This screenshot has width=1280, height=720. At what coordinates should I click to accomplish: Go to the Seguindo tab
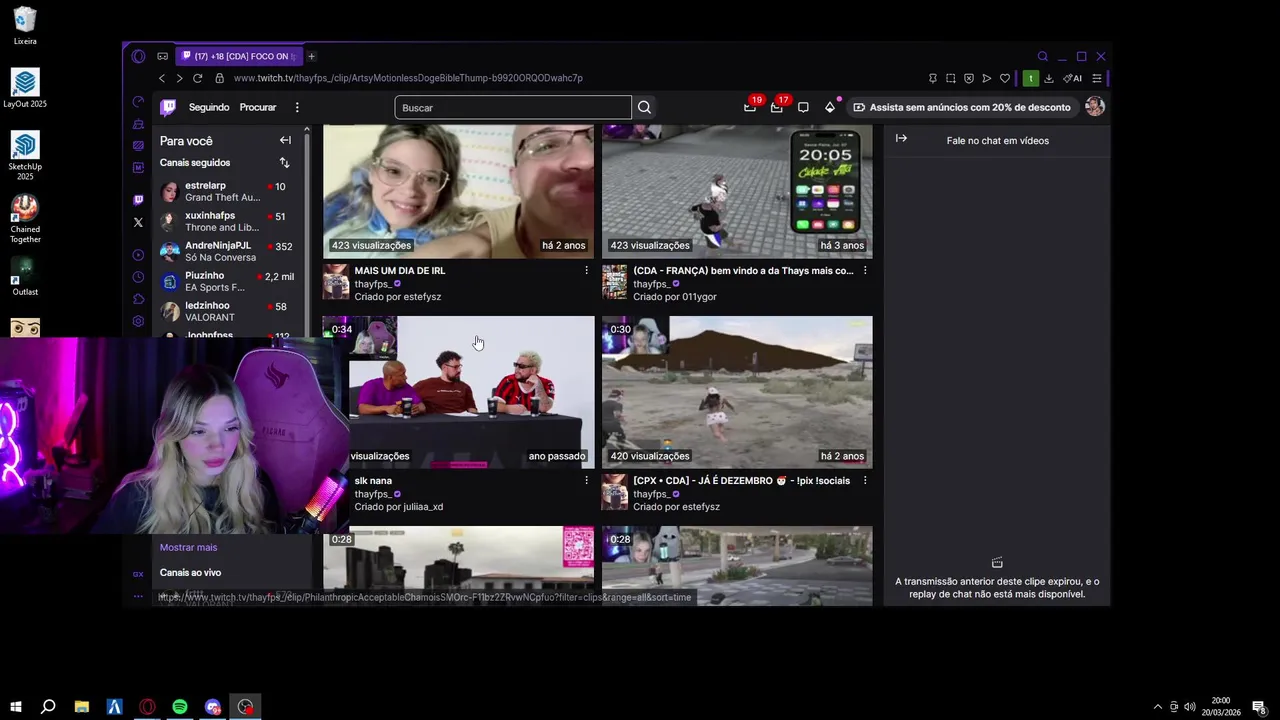209,107
